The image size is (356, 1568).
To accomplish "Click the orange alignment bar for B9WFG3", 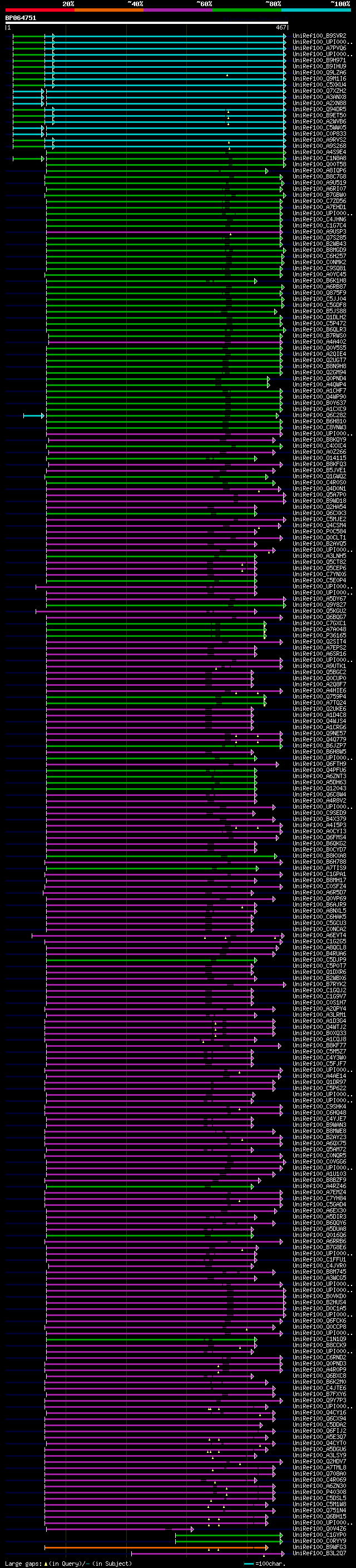I will (156, 1547).
